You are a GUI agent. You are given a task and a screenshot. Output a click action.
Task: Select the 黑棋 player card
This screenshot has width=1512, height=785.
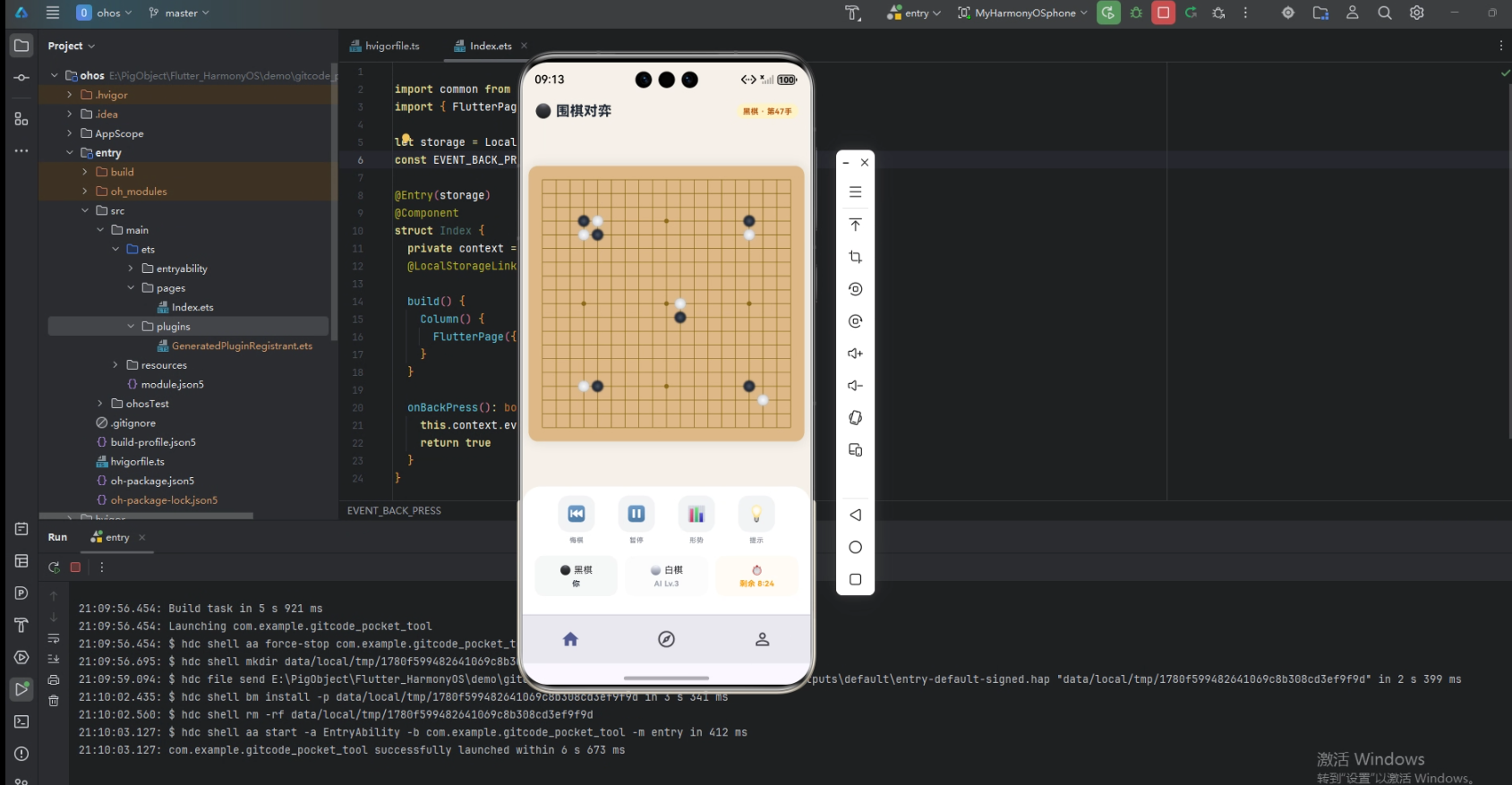coord(576,576)
